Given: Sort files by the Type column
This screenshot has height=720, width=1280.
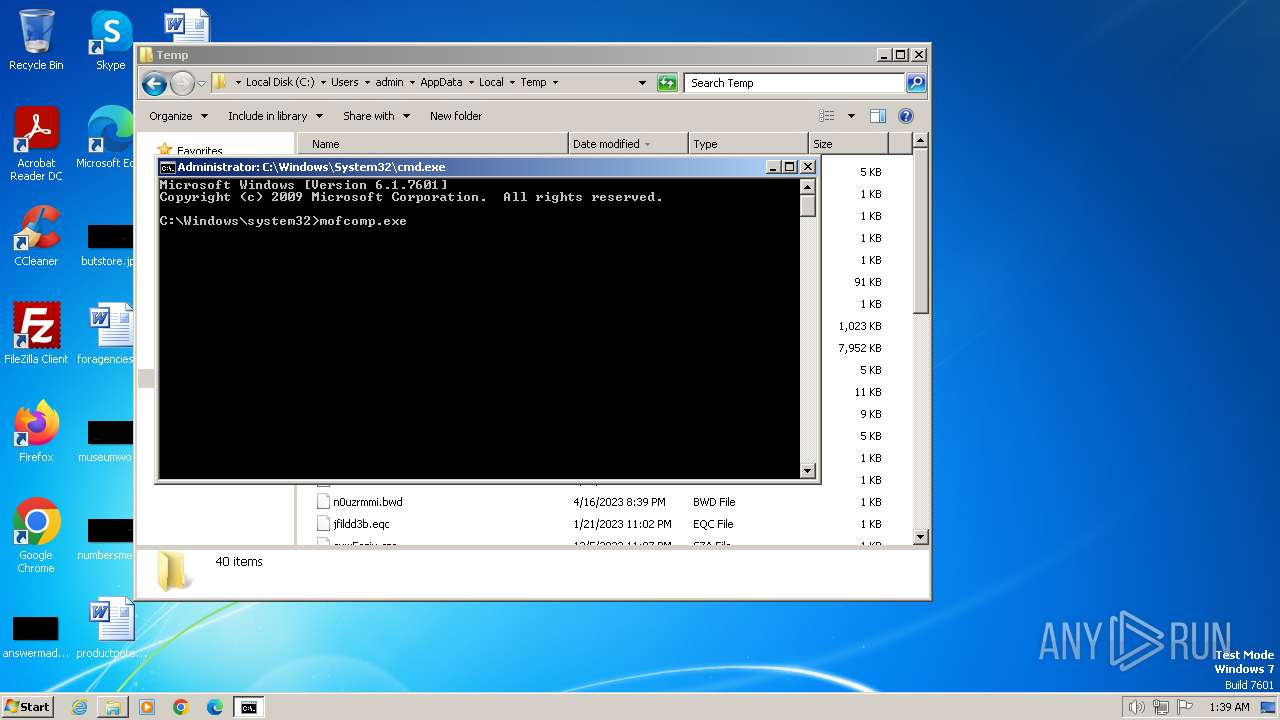Looking at the screenshot, I should 748,144.
